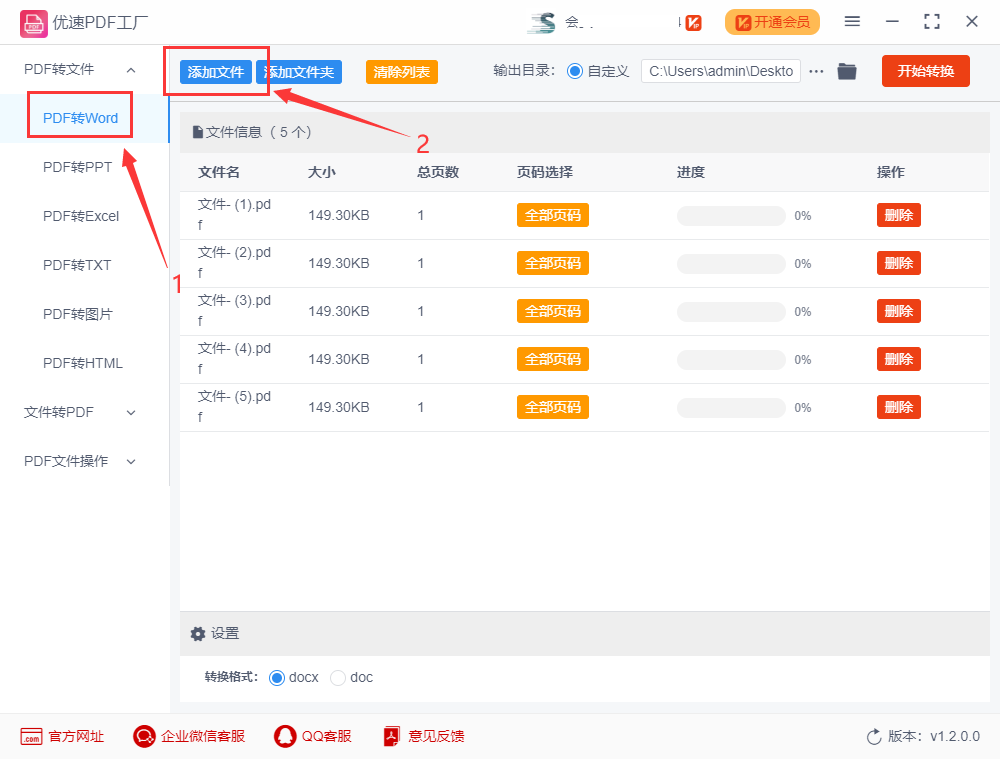
Task: Click the 开始转换 button
Action: pyautogui.click(x=925, y=71)
